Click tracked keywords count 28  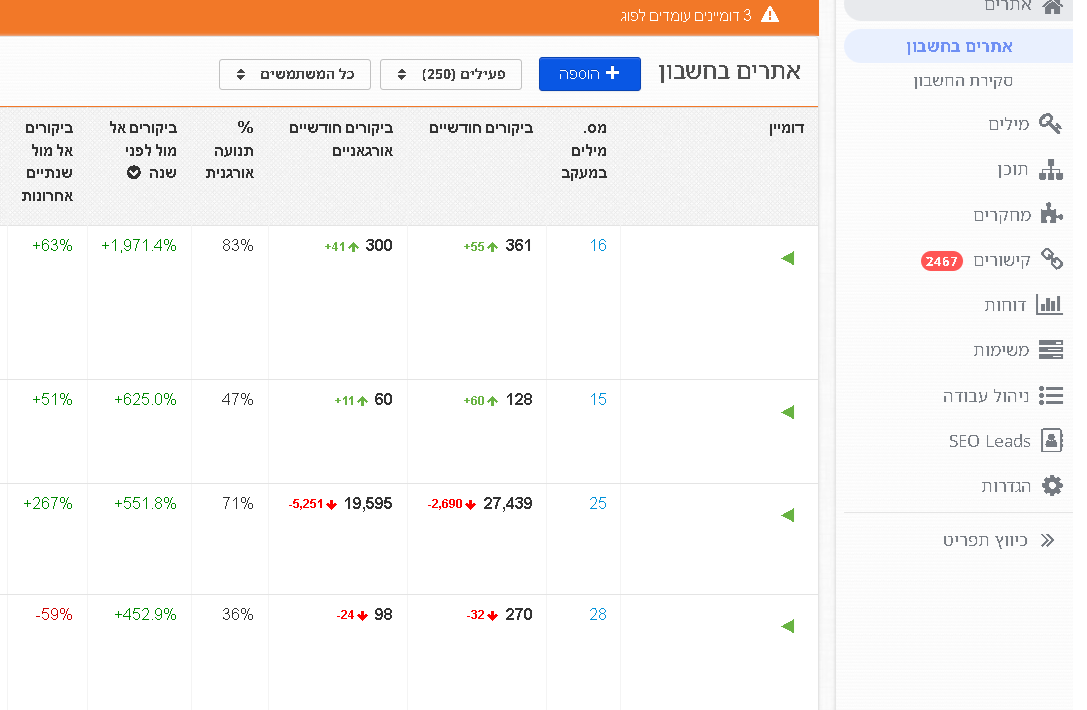(x=598, y=614)
